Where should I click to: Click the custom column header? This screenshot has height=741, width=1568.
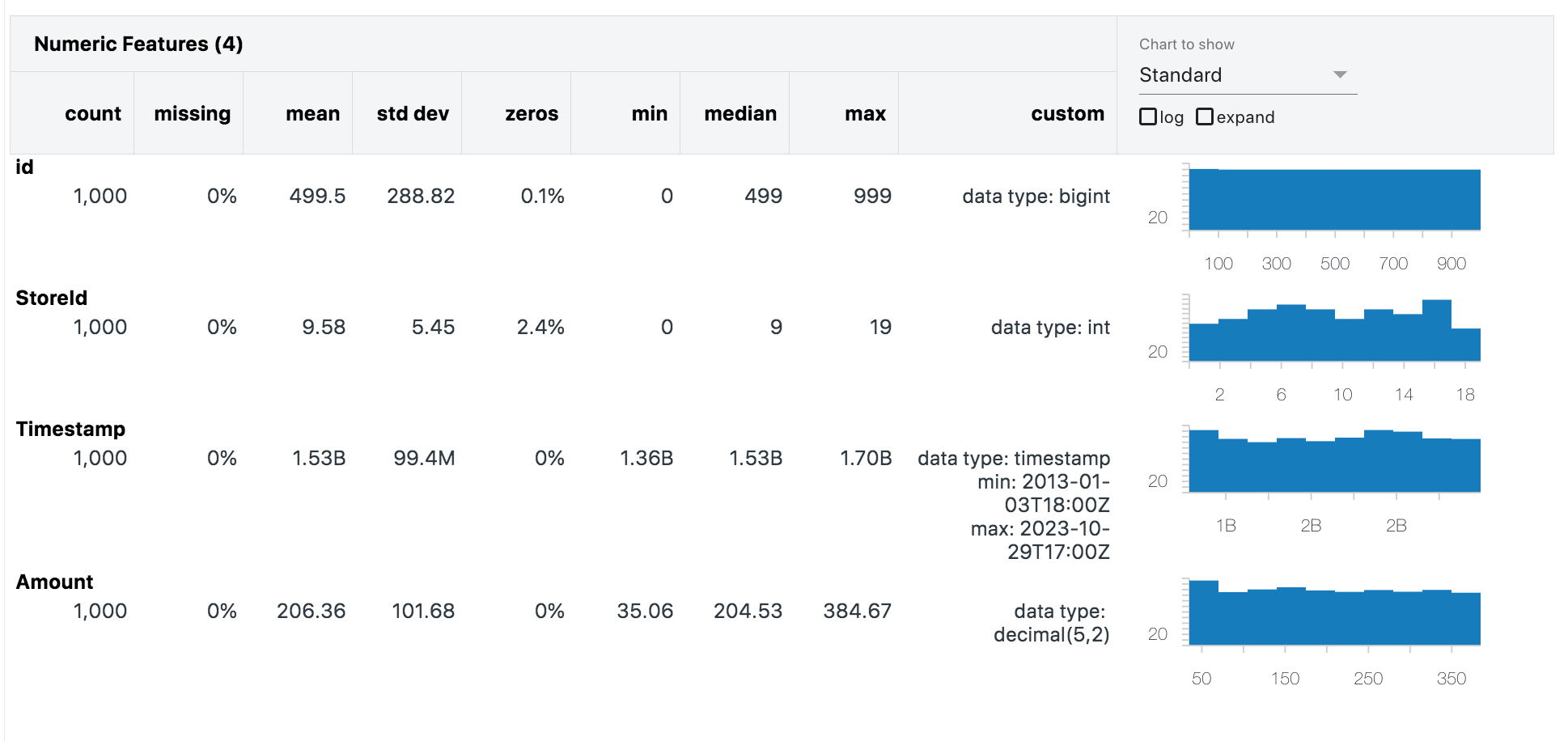[x=1067, y=114]
